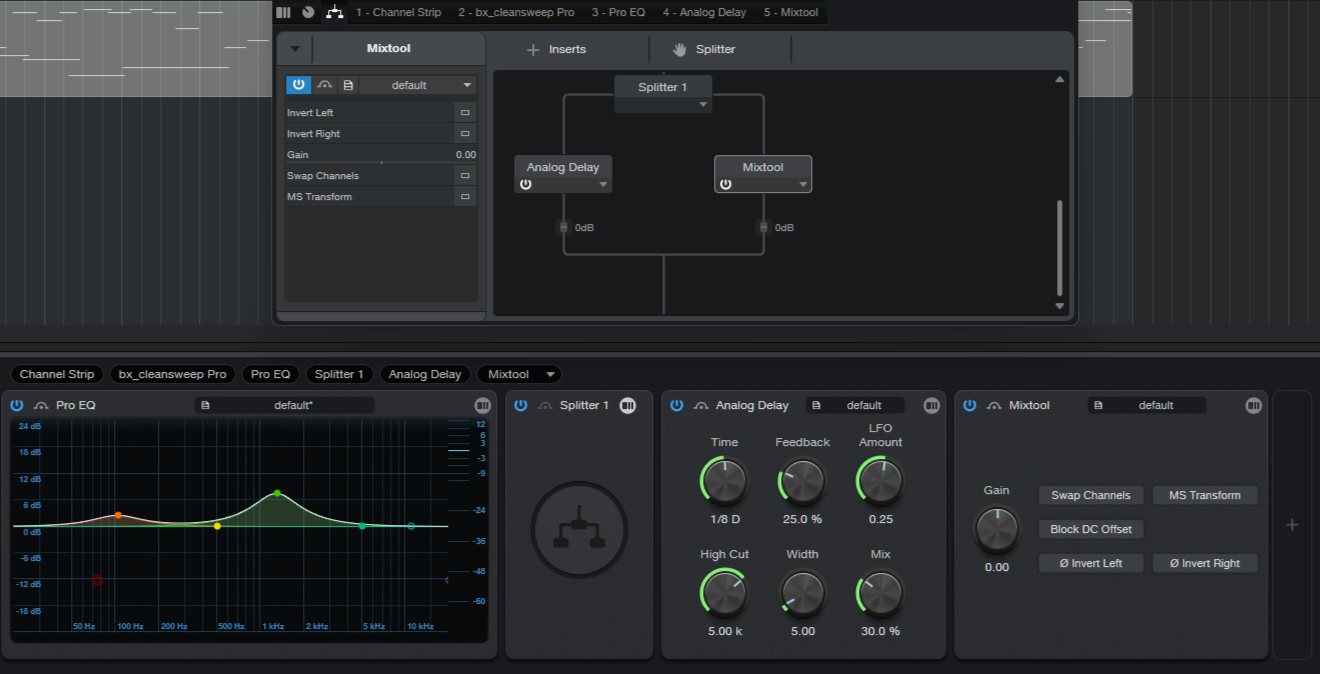Click the Analog Delay Feedback knob

(x=802, y=481)
